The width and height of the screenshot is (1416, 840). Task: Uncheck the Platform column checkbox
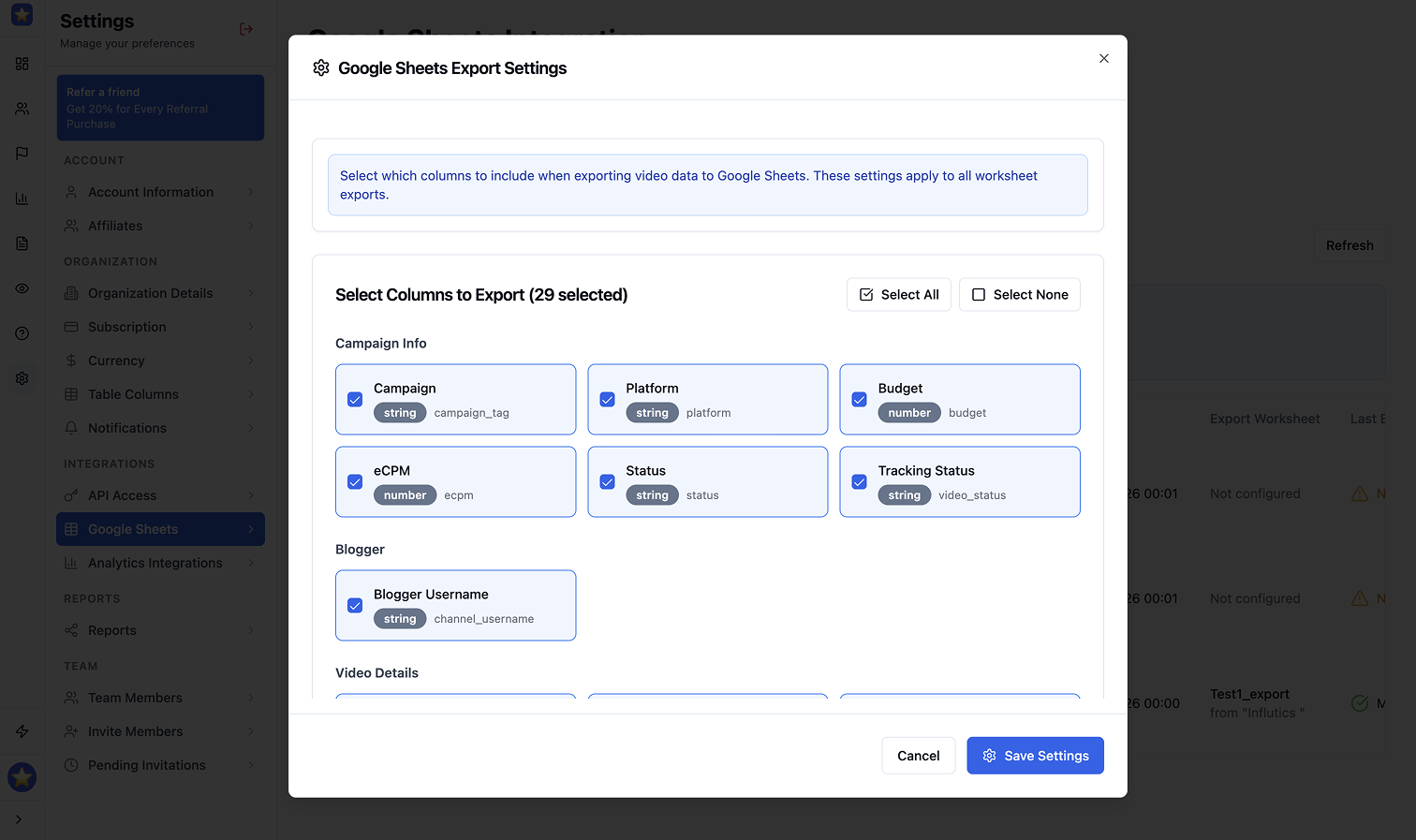pos(607,400)
